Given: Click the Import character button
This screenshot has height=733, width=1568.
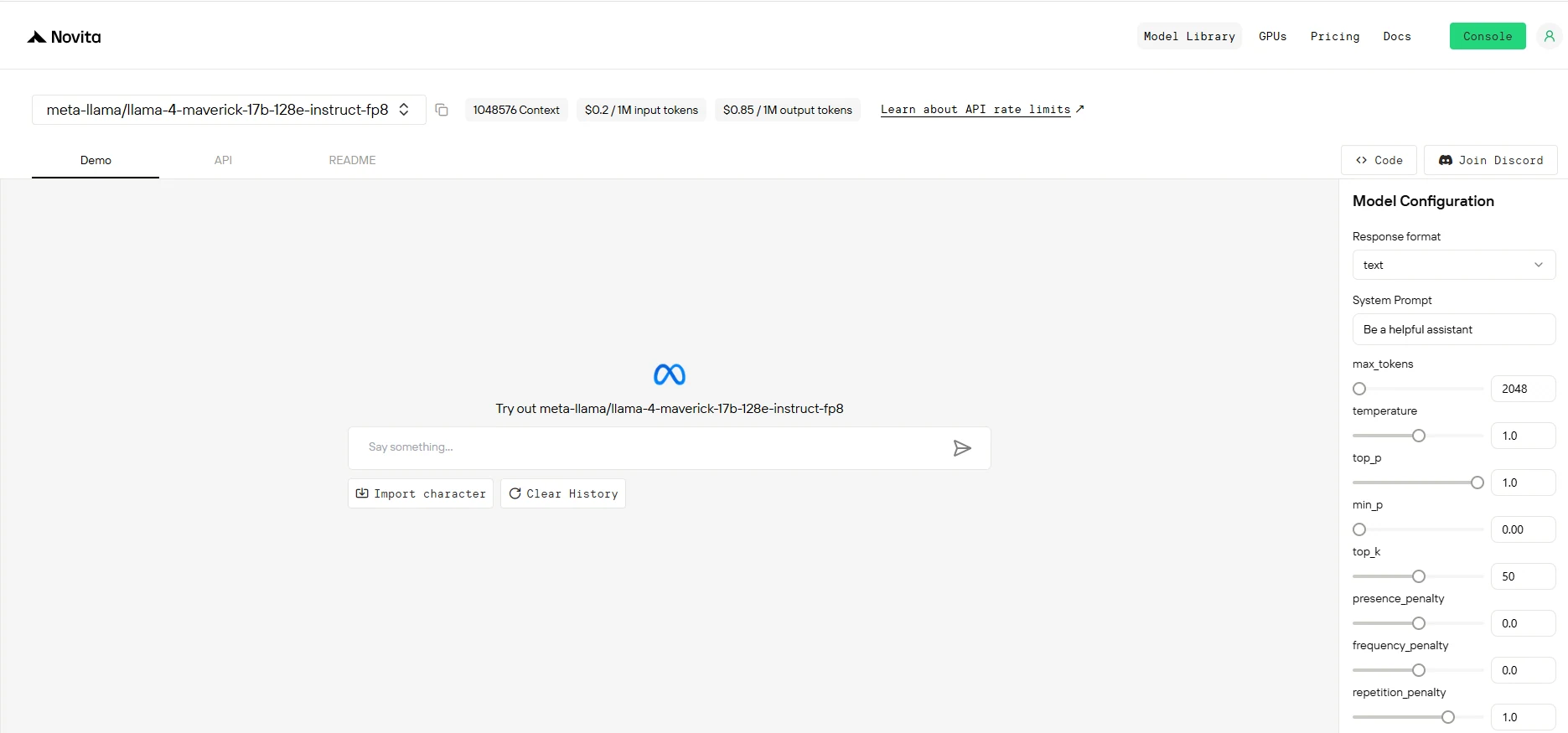Looking at the screenshot, I should 421,493.
